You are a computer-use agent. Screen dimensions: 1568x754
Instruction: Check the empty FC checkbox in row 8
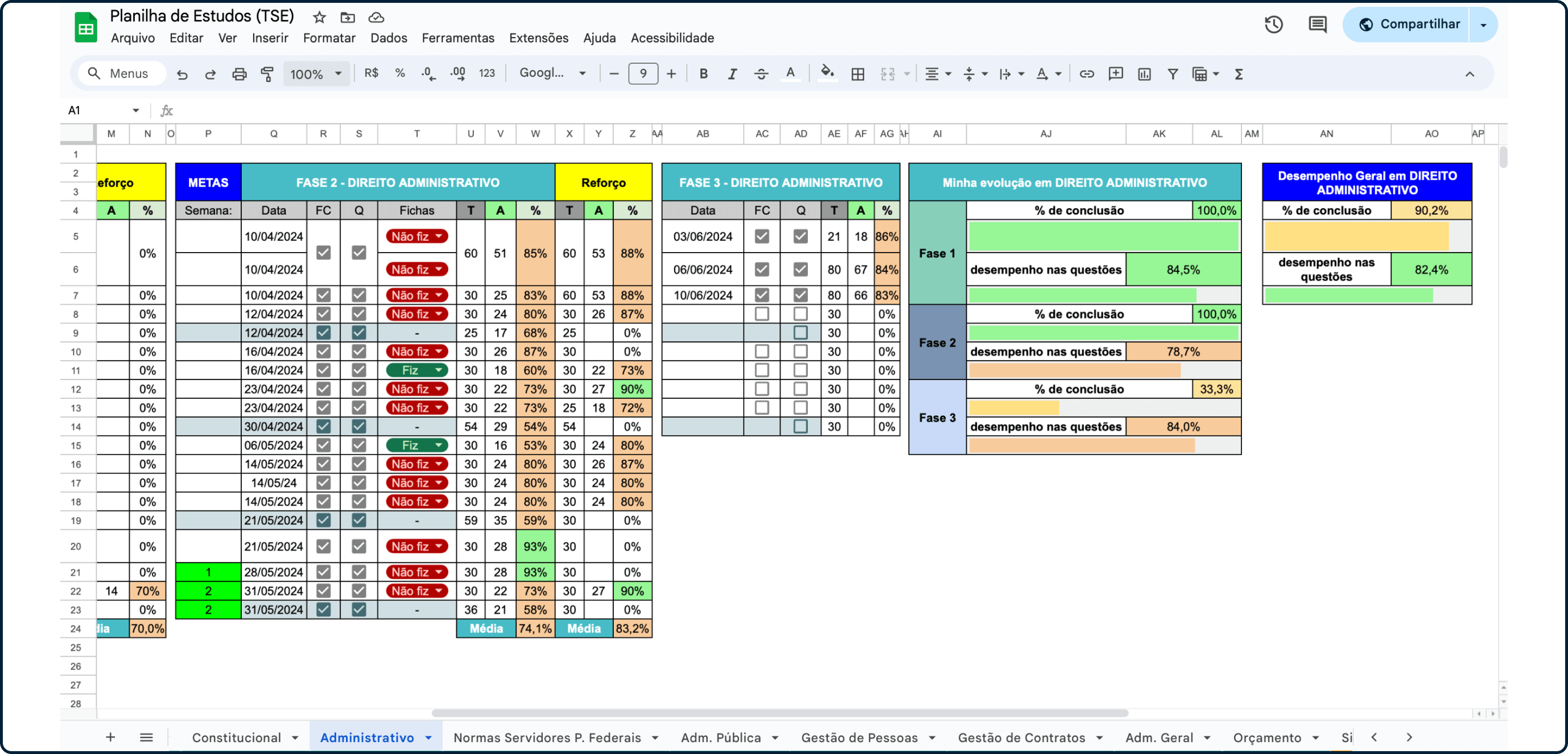tap(761, 314)
